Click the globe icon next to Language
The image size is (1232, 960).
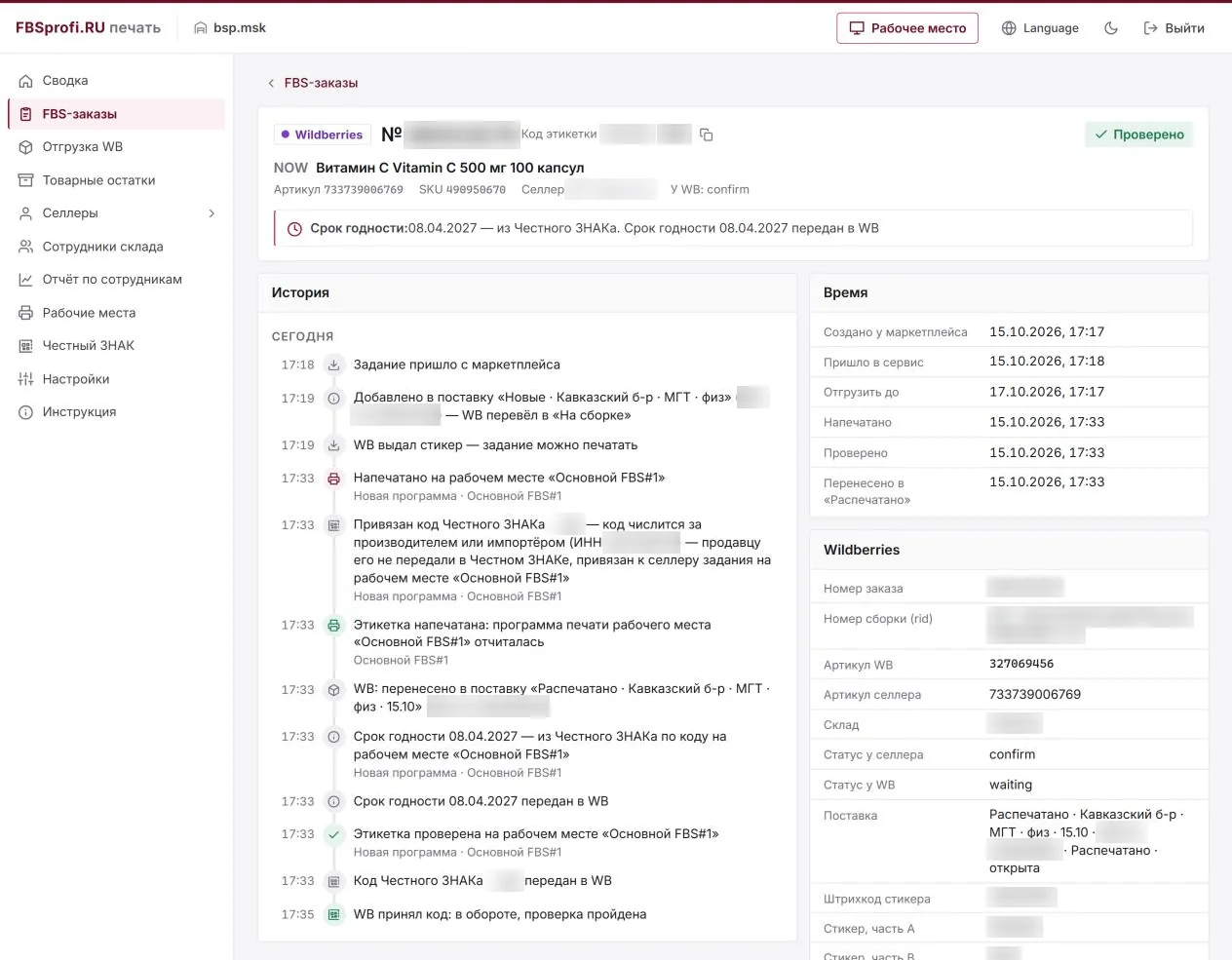tap(1009, 28)
